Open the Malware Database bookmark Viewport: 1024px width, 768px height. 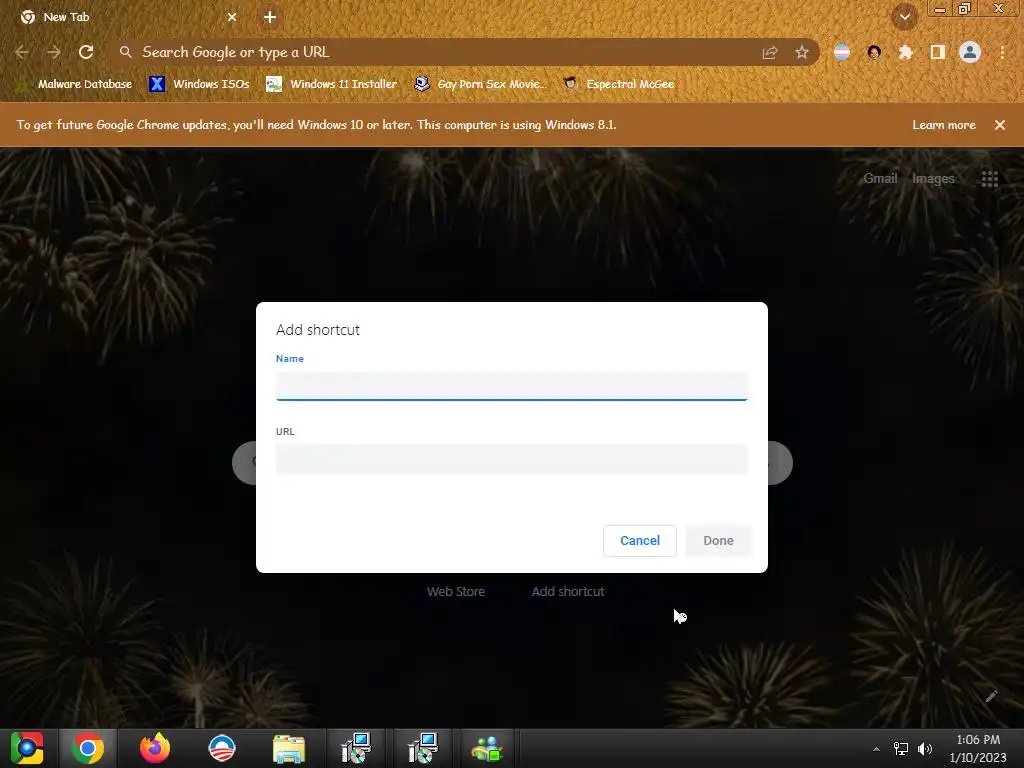(x=74, y=84)
